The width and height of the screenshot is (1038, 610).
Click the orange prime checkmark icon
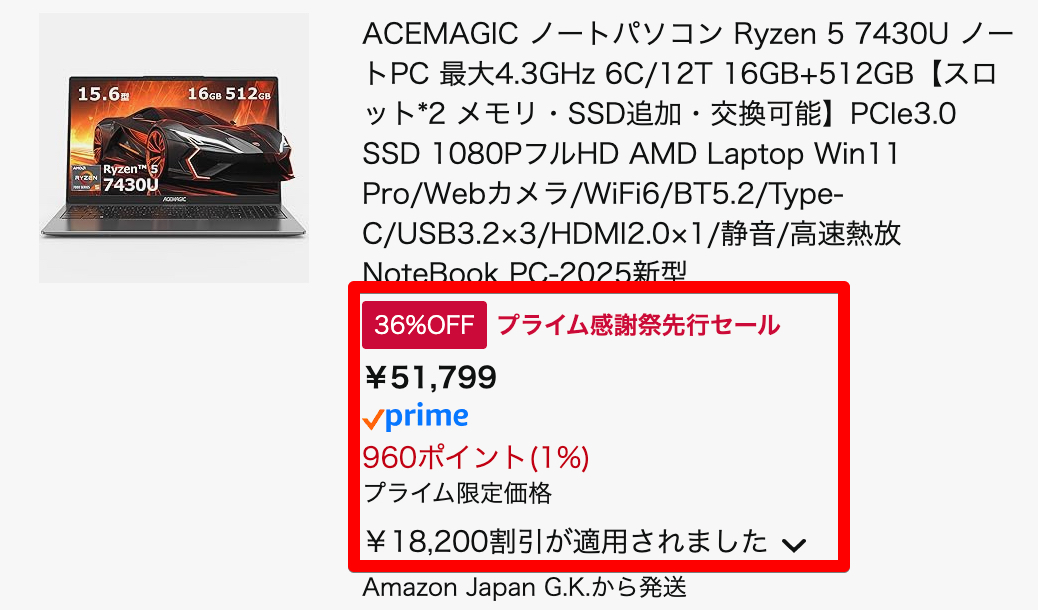click(373, 419)
